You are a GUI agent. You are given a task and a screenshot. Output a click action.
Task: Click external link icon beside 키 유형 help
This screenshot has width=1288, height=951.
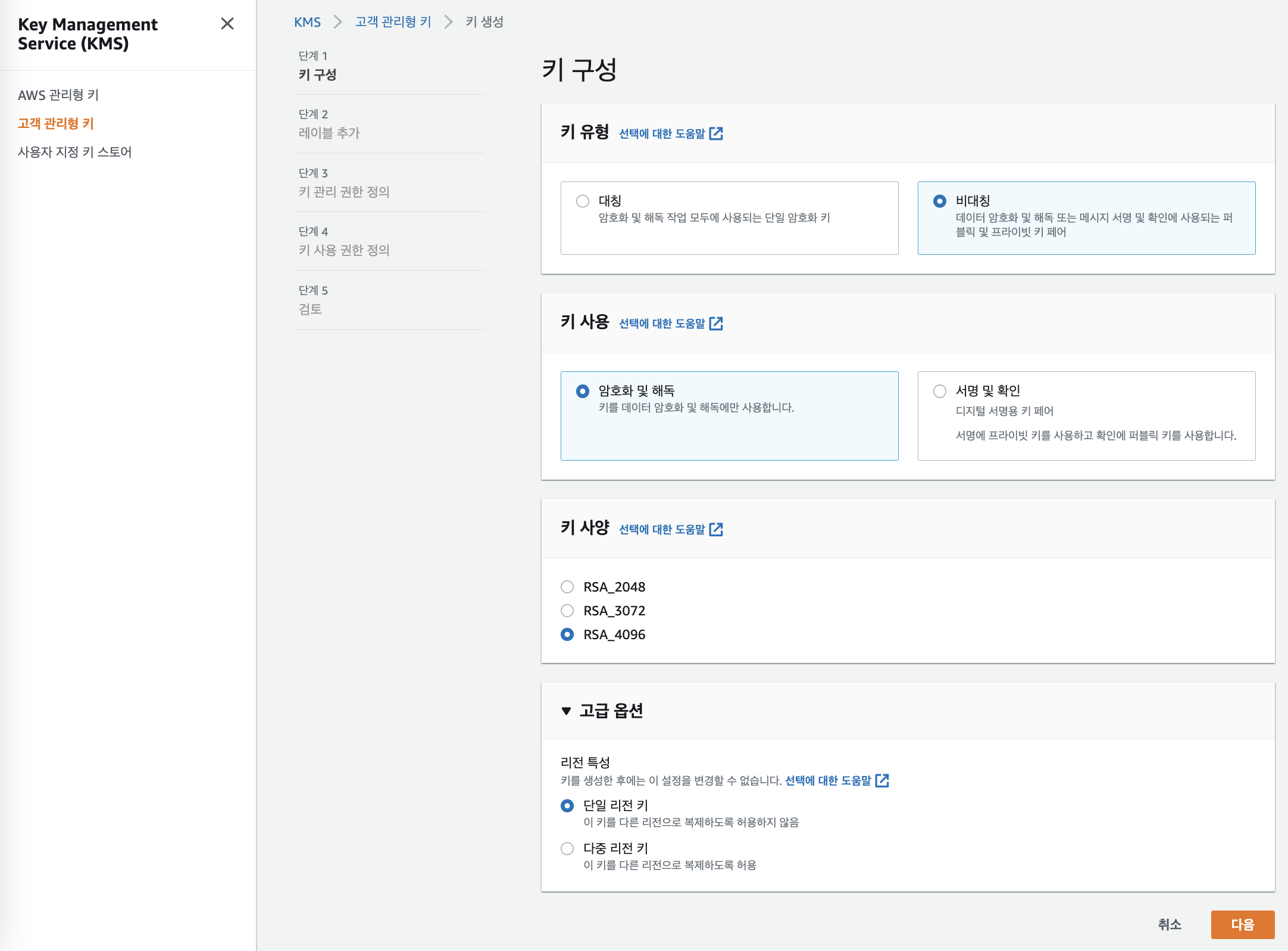pos(716,133)
